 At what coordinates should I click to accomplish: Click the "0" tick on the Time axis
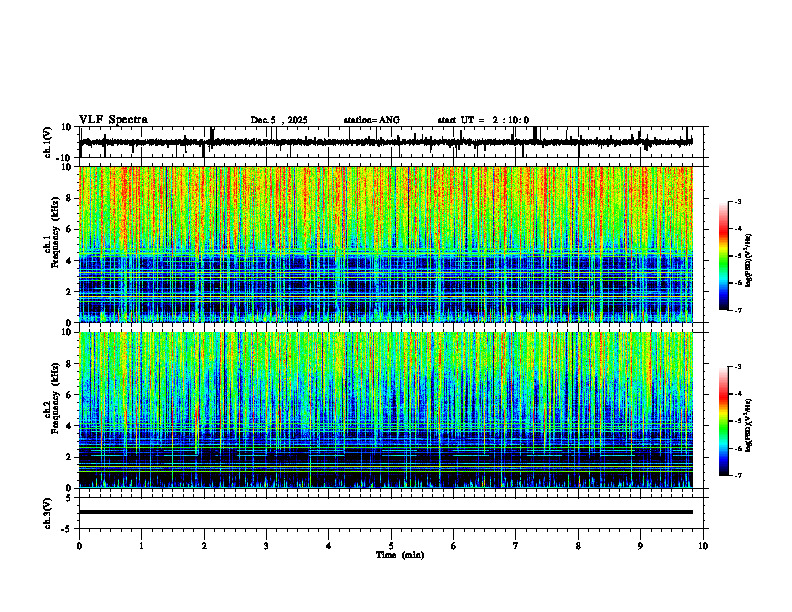coord(79,546)
